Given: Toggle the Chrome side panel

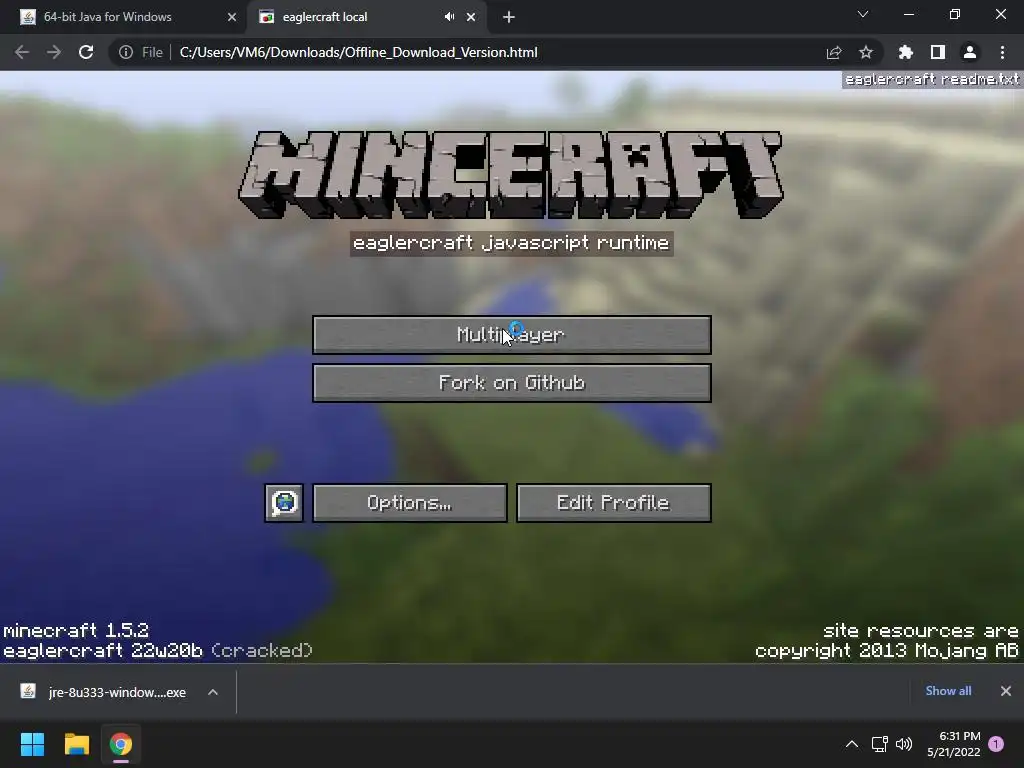Looking at the screenshot, I should point(938,52).
